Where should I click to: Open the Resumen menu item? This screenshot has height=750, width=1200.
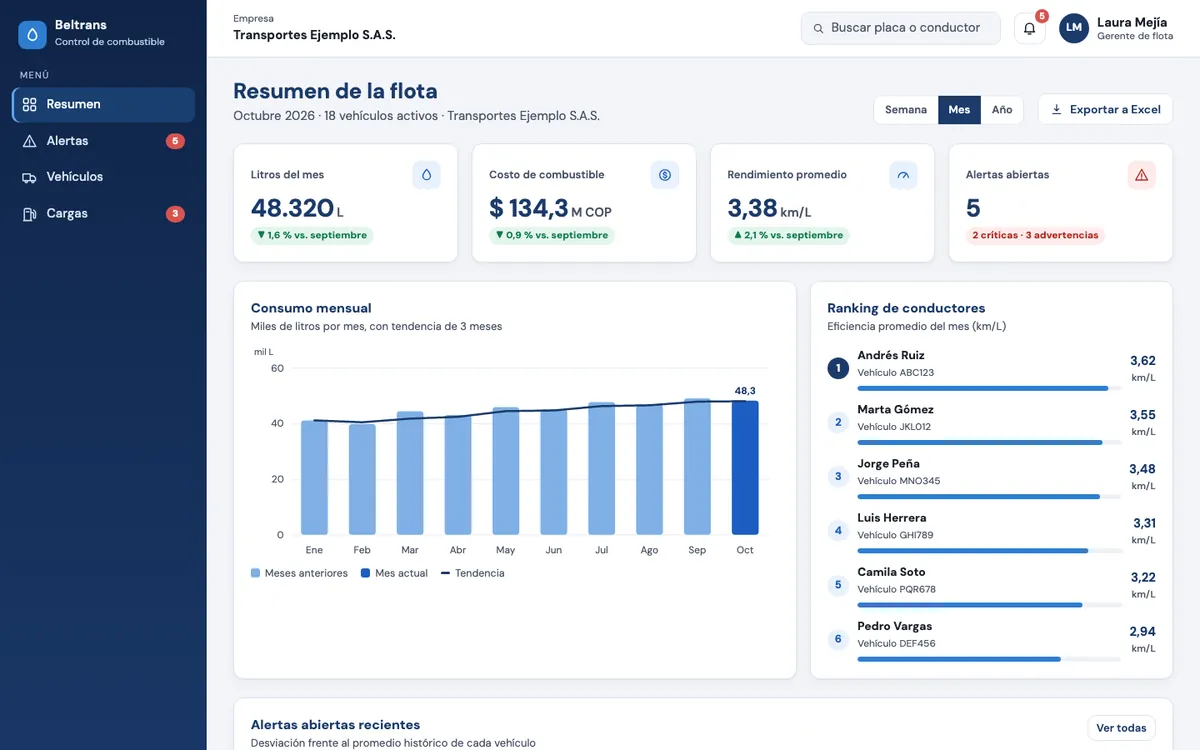click(x=103, y=104)
